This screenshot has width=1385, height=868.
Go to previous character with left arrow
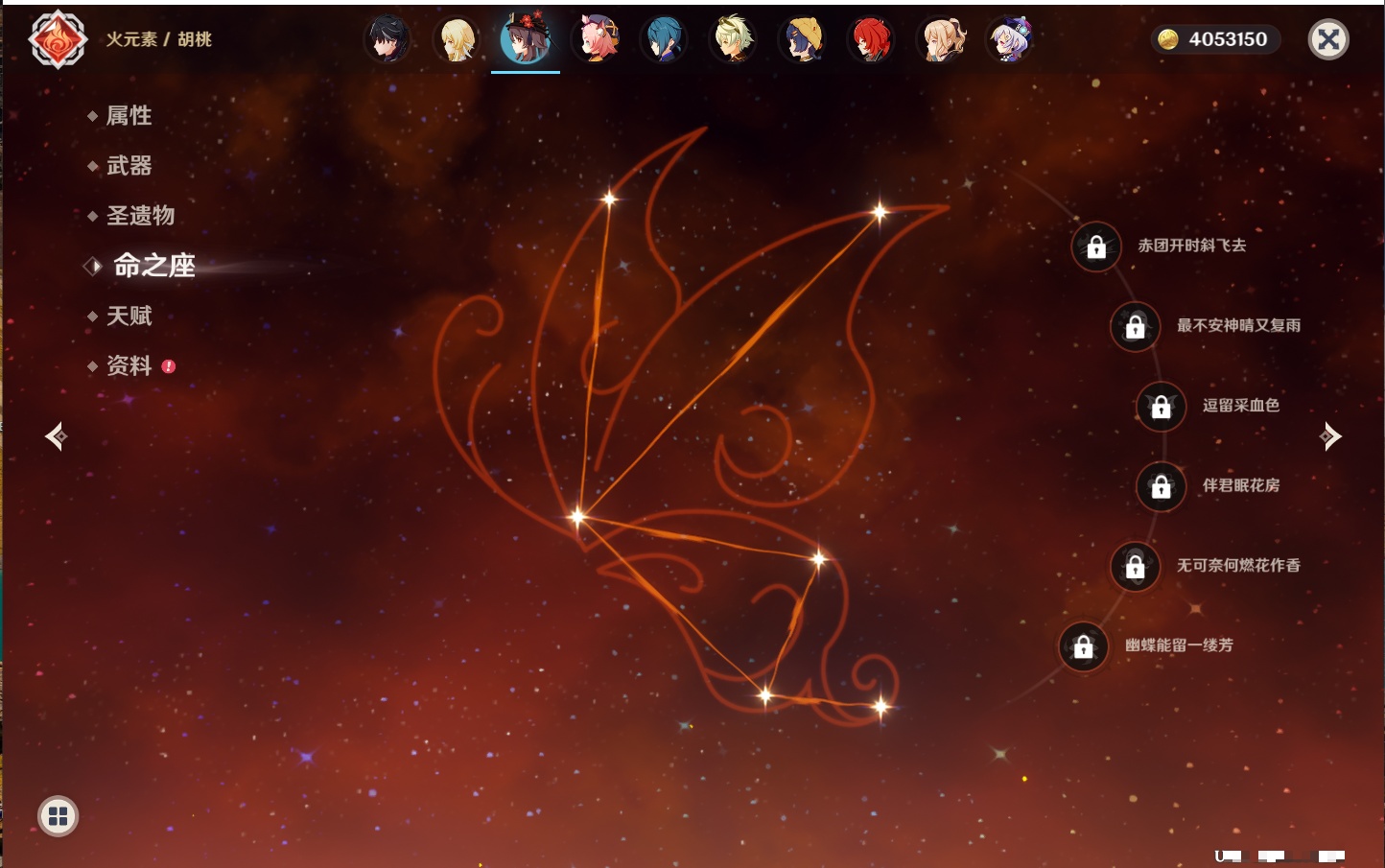point(56,436)
